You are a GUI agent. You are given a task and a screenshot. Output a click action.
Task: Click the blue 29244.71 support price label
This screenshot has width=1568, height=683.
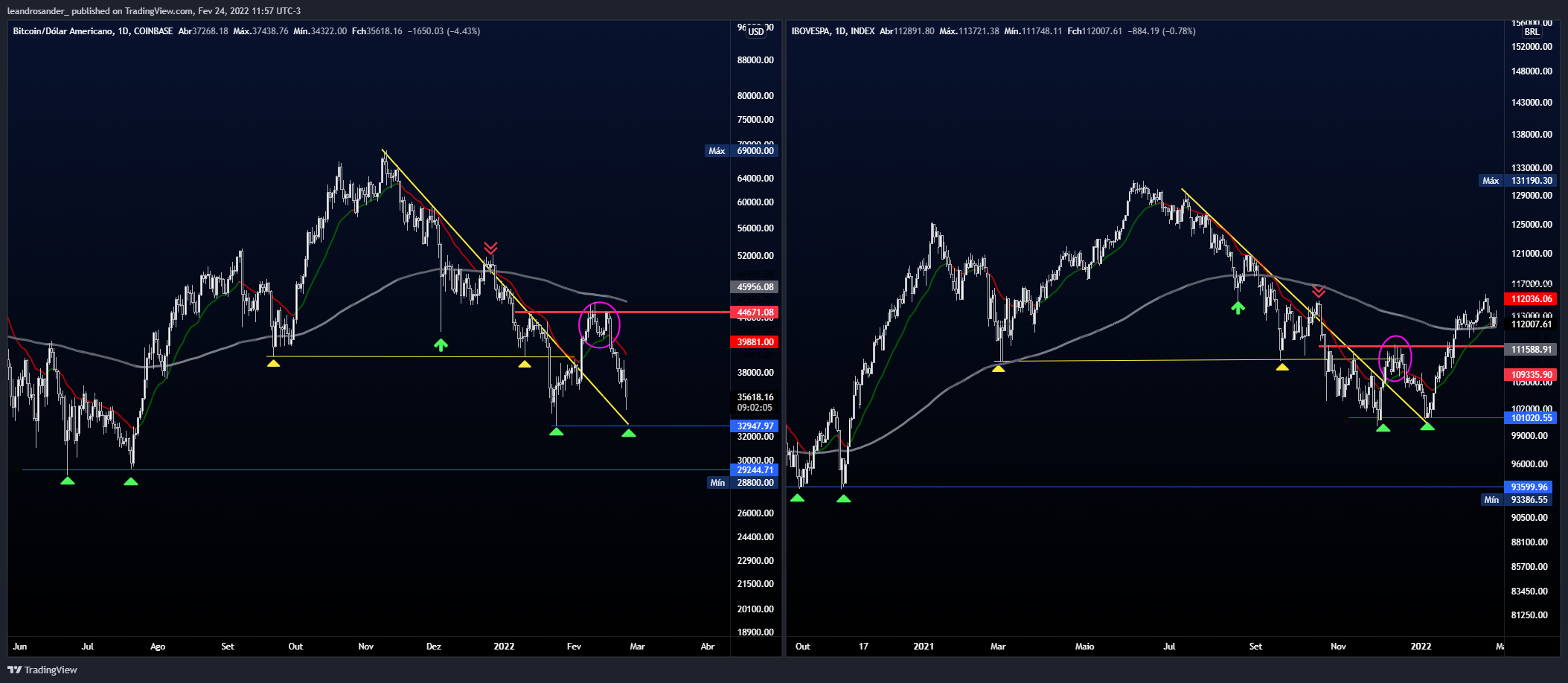click(x=755, y=470)
